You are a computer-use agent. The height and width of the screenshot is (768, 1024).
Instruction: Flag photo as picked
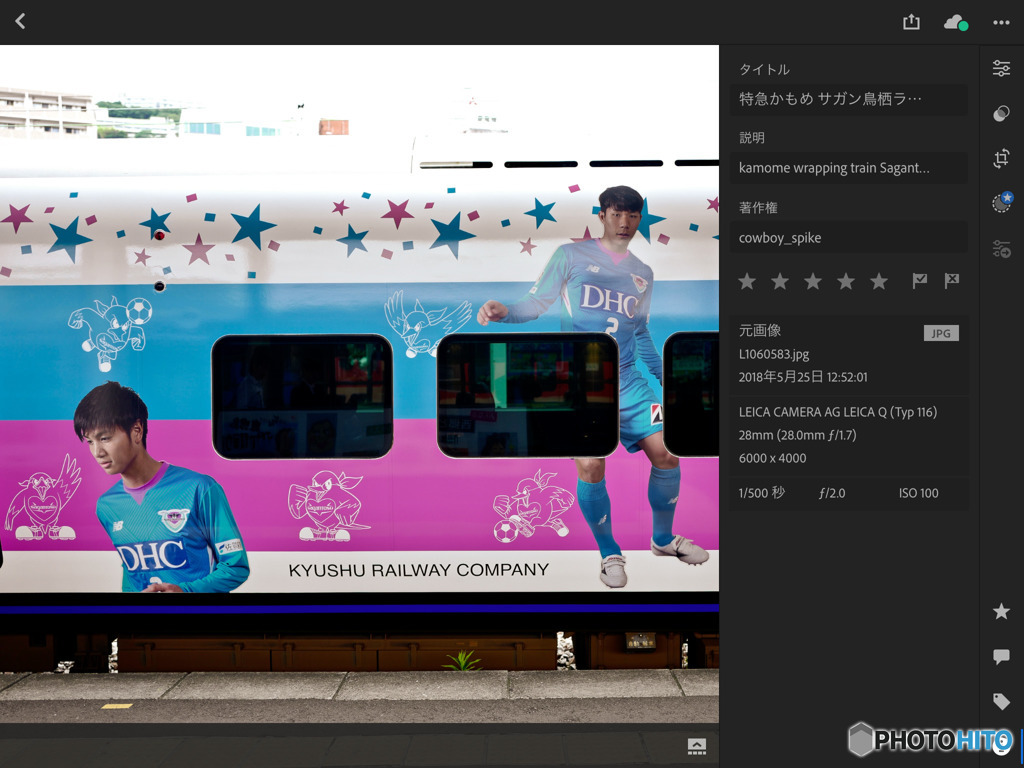tap(920, 281)
